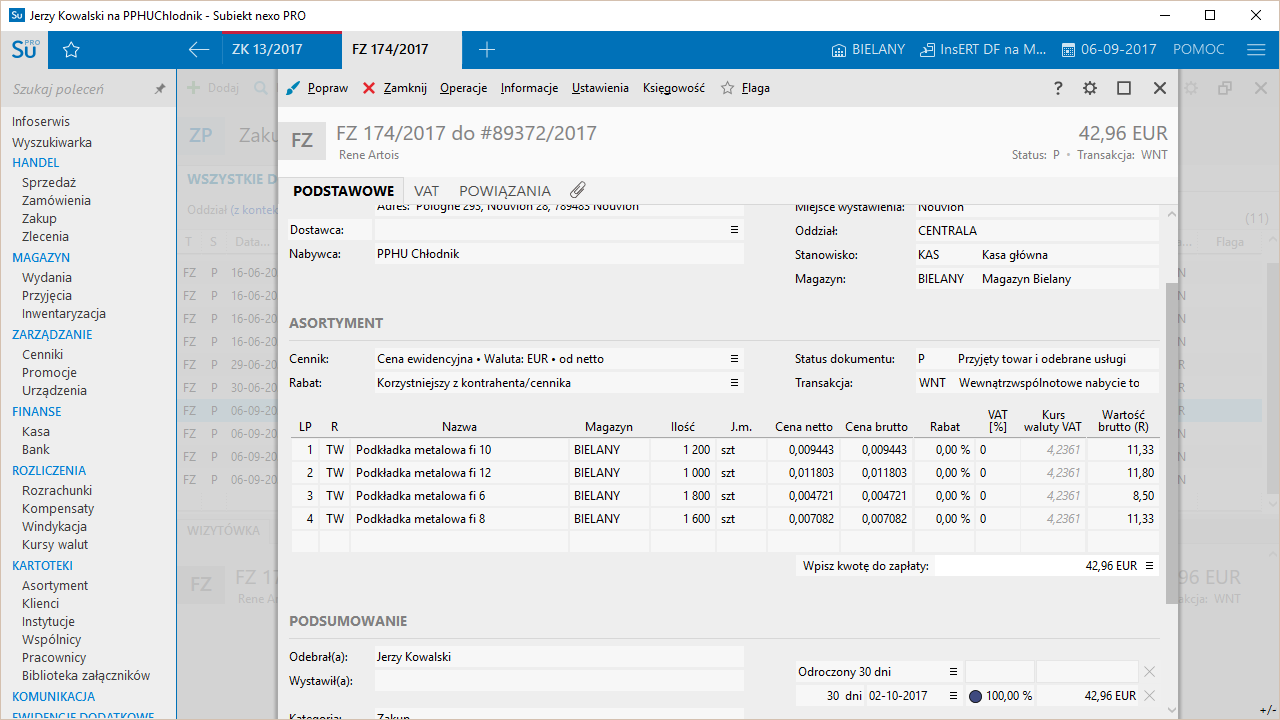1280x720 pixels.
Task: Collapse the MAGAZYN section header
Action: click(x=41, y=257)
